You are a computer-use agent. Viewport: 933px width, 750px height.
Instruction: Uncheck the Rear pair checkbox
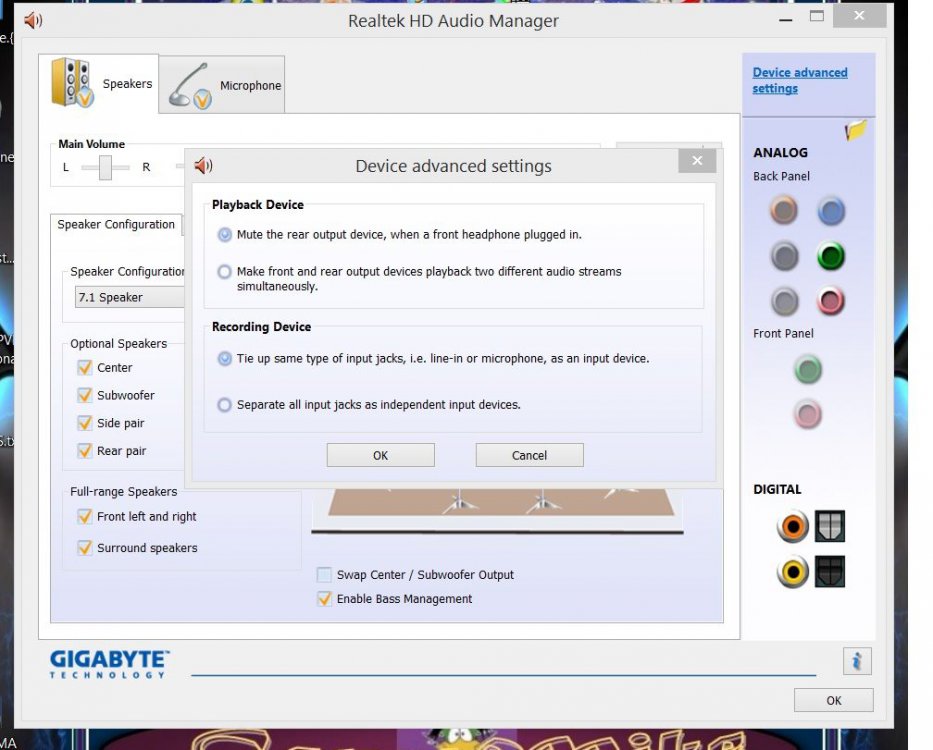tap(84, 451)
